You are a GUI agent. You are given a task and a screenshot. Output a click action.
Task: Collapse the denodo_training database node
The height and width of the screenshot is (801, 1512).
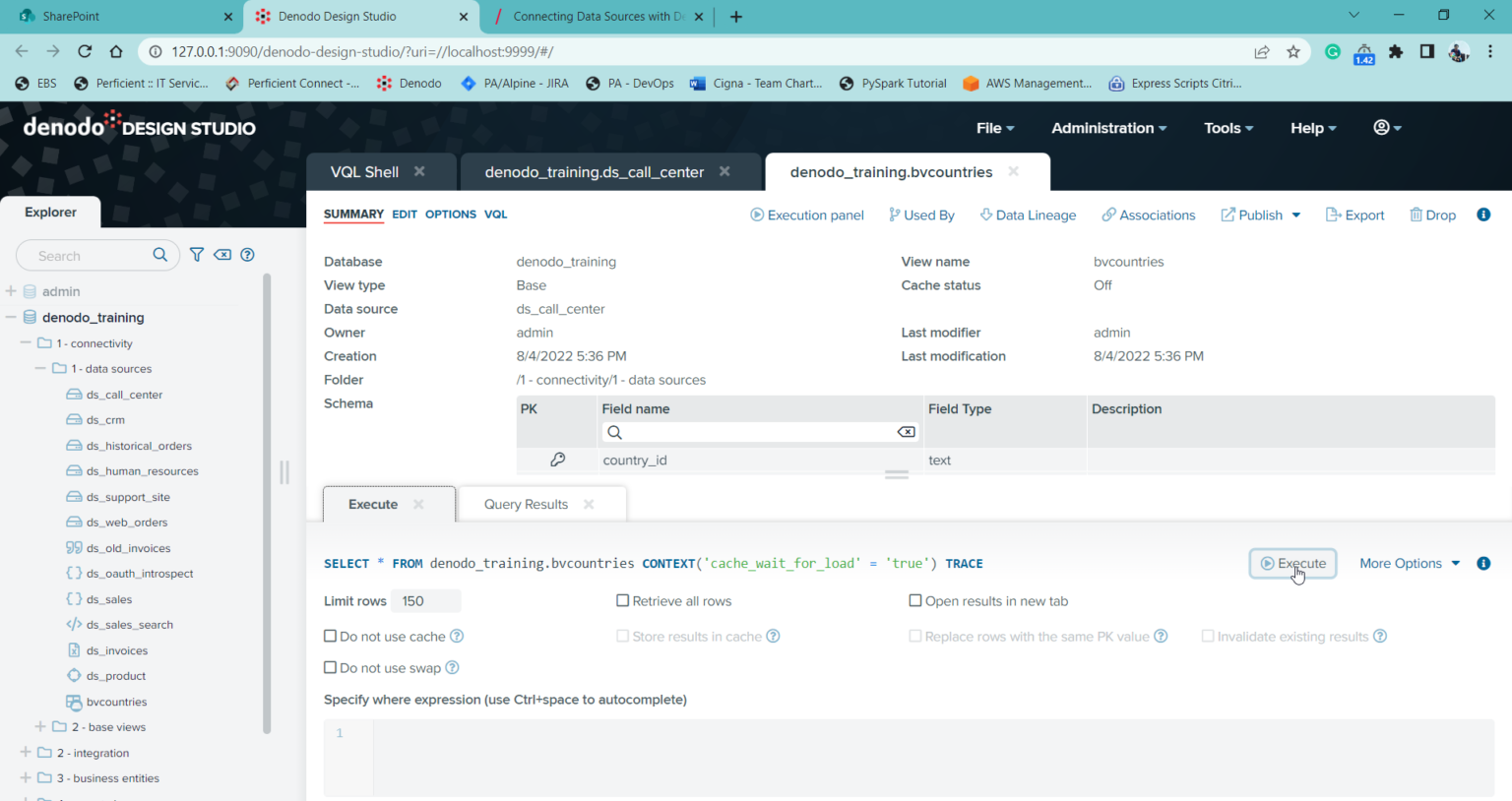[12, 317]
